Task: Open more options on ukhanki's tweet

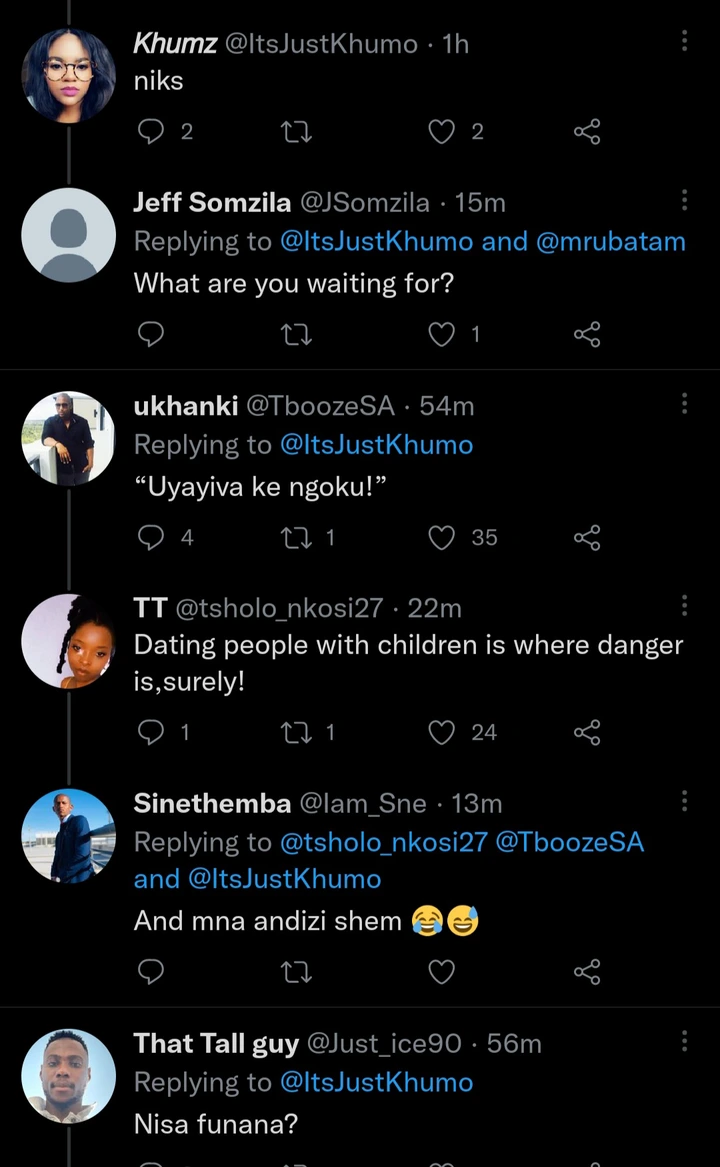Action: tap(685, 403)
